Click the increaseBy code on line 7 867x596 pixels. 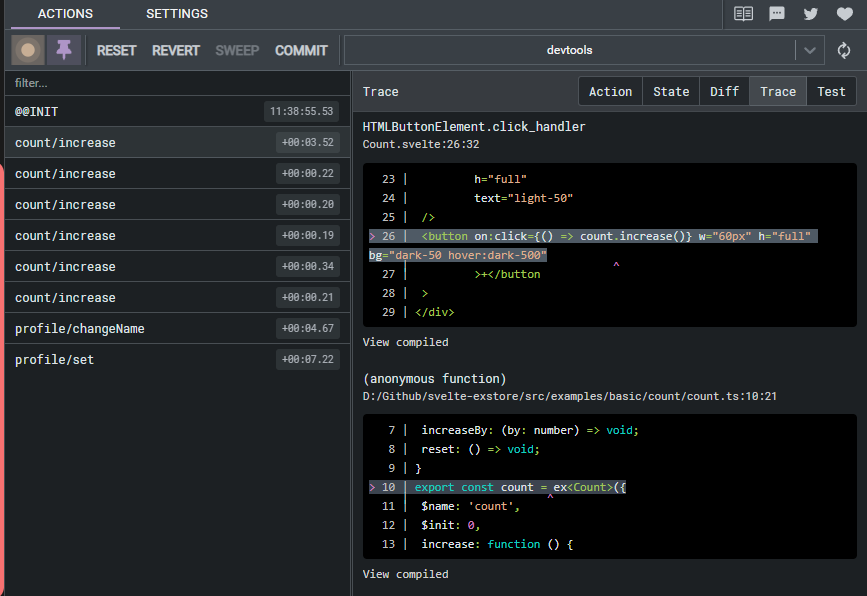[530, 430]
